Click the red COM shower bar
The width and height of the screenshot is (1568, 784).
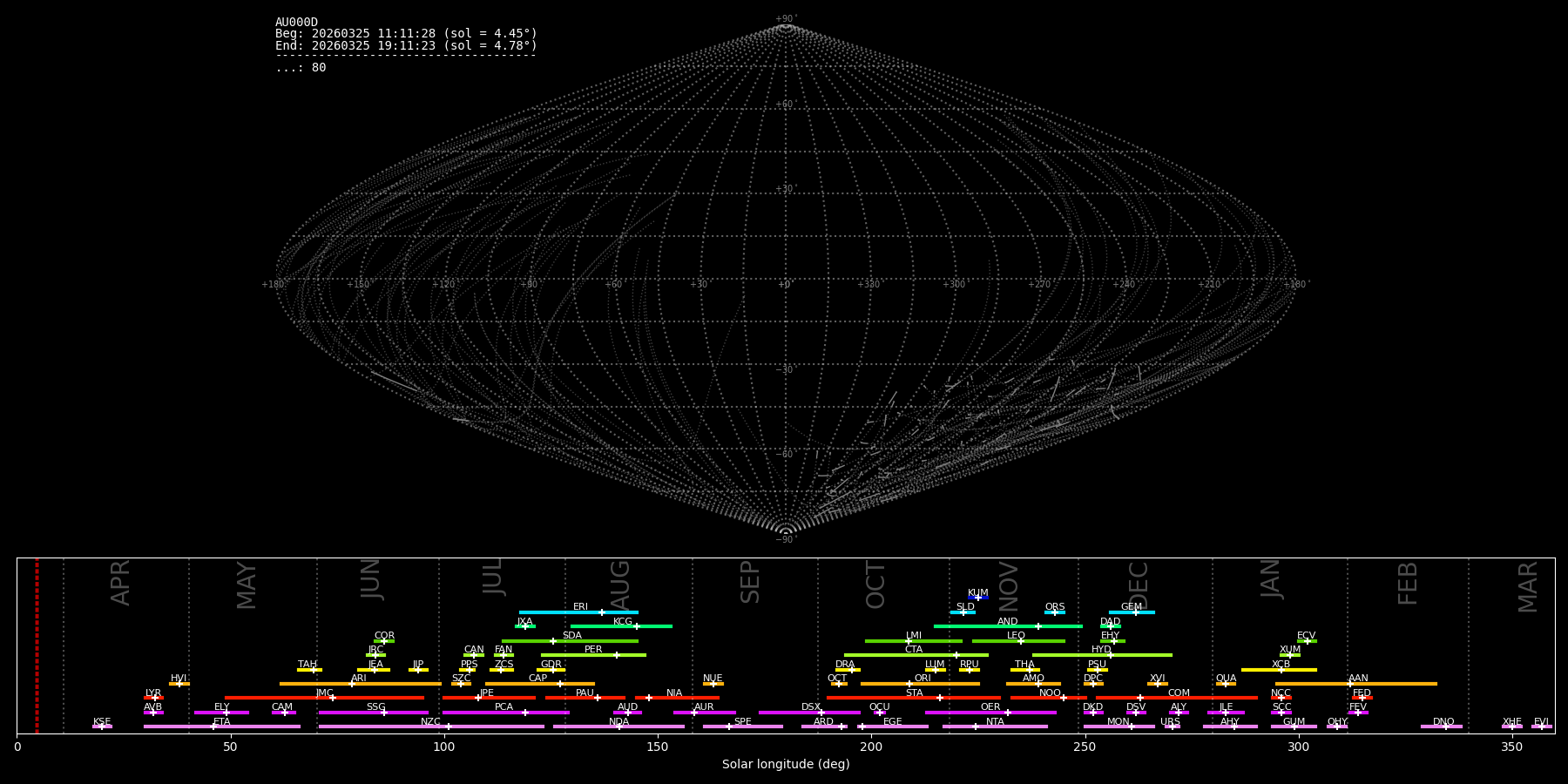(1177, 698)
